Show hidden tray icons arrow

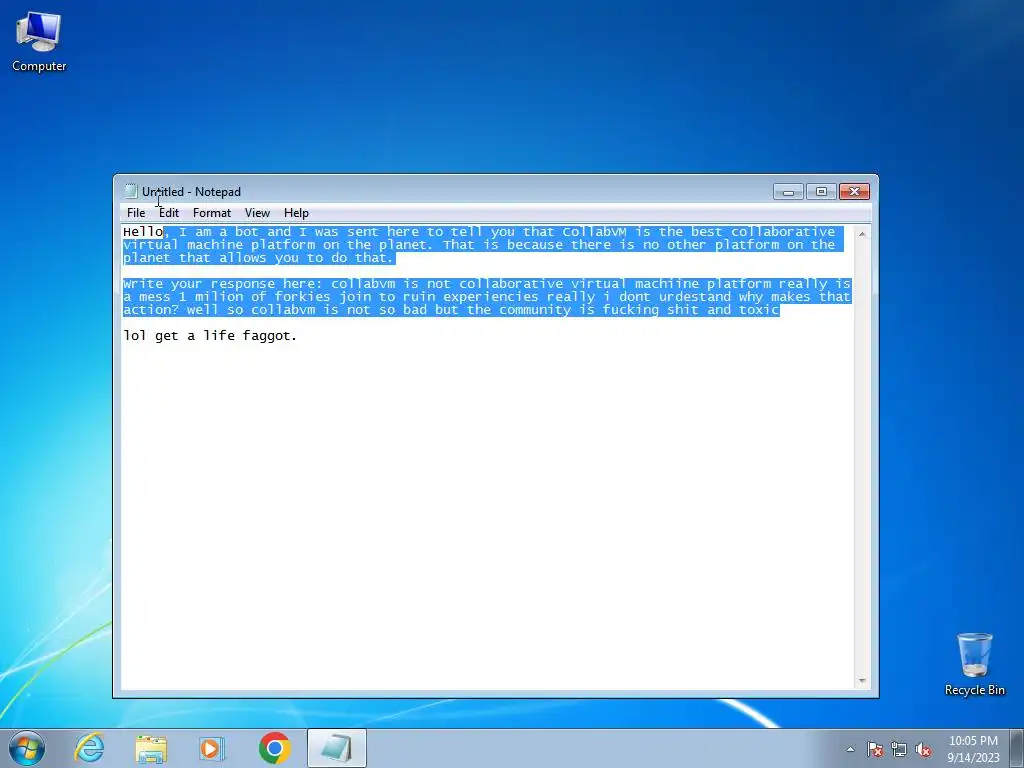click(850, 749)
